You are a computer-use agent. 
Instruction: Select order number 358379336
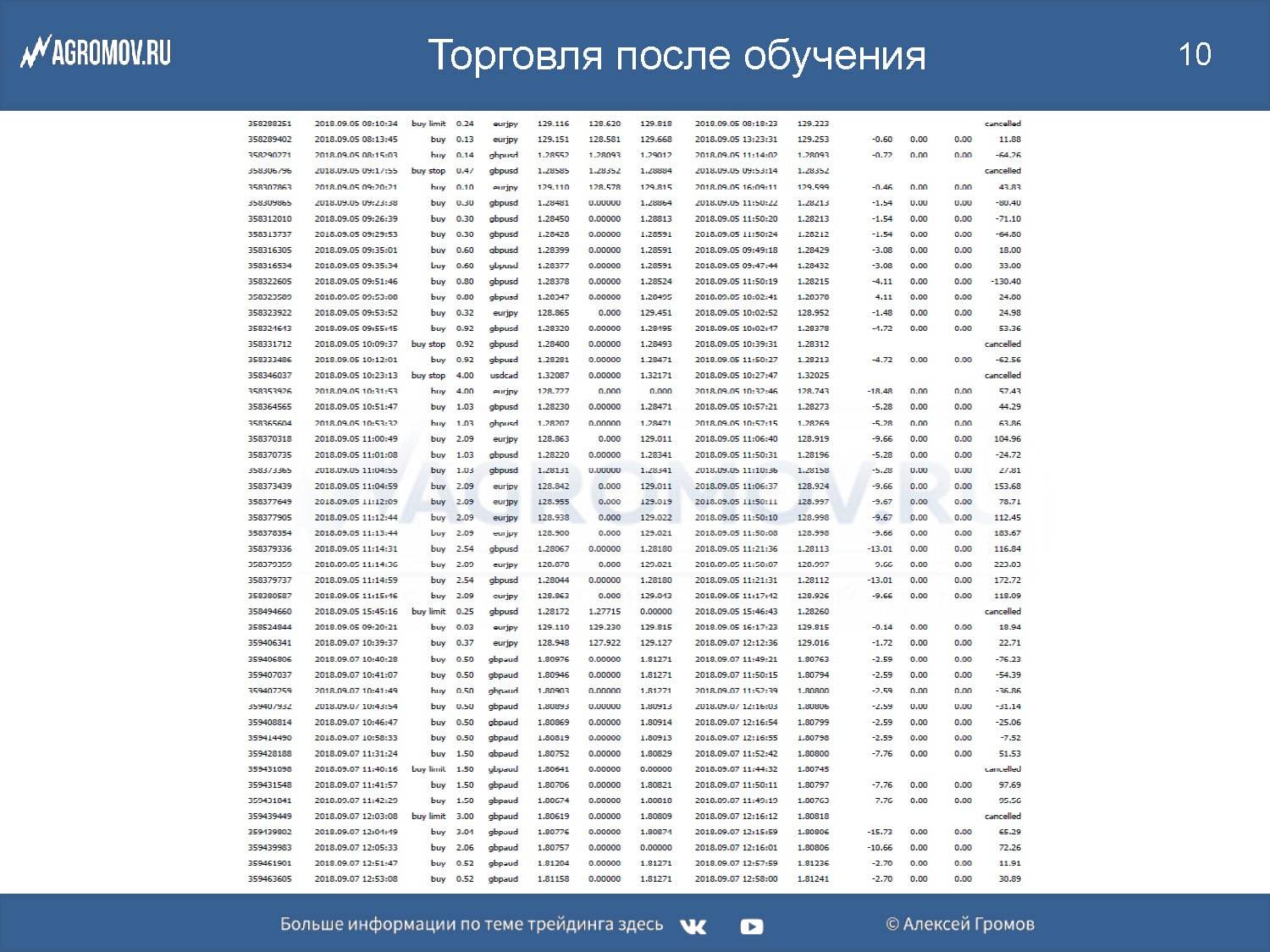[x=269, y=549]
